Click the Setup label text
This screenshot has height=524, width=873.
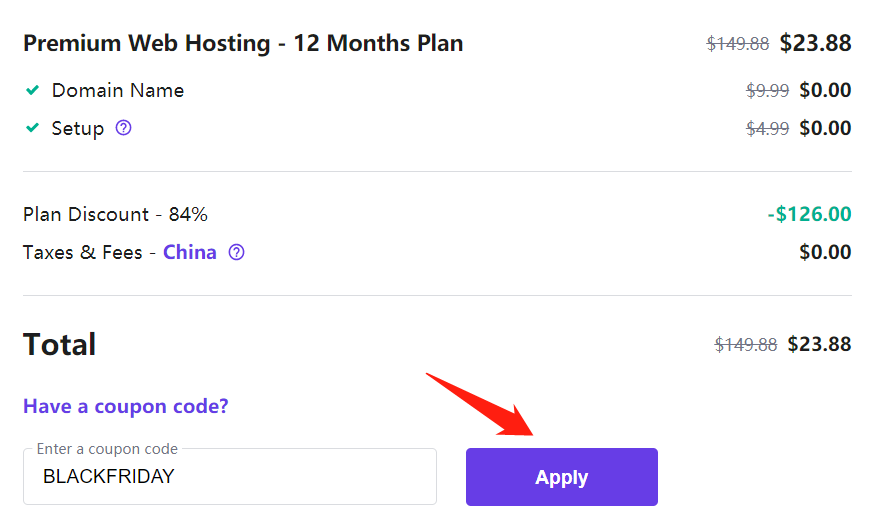point(78,128)
